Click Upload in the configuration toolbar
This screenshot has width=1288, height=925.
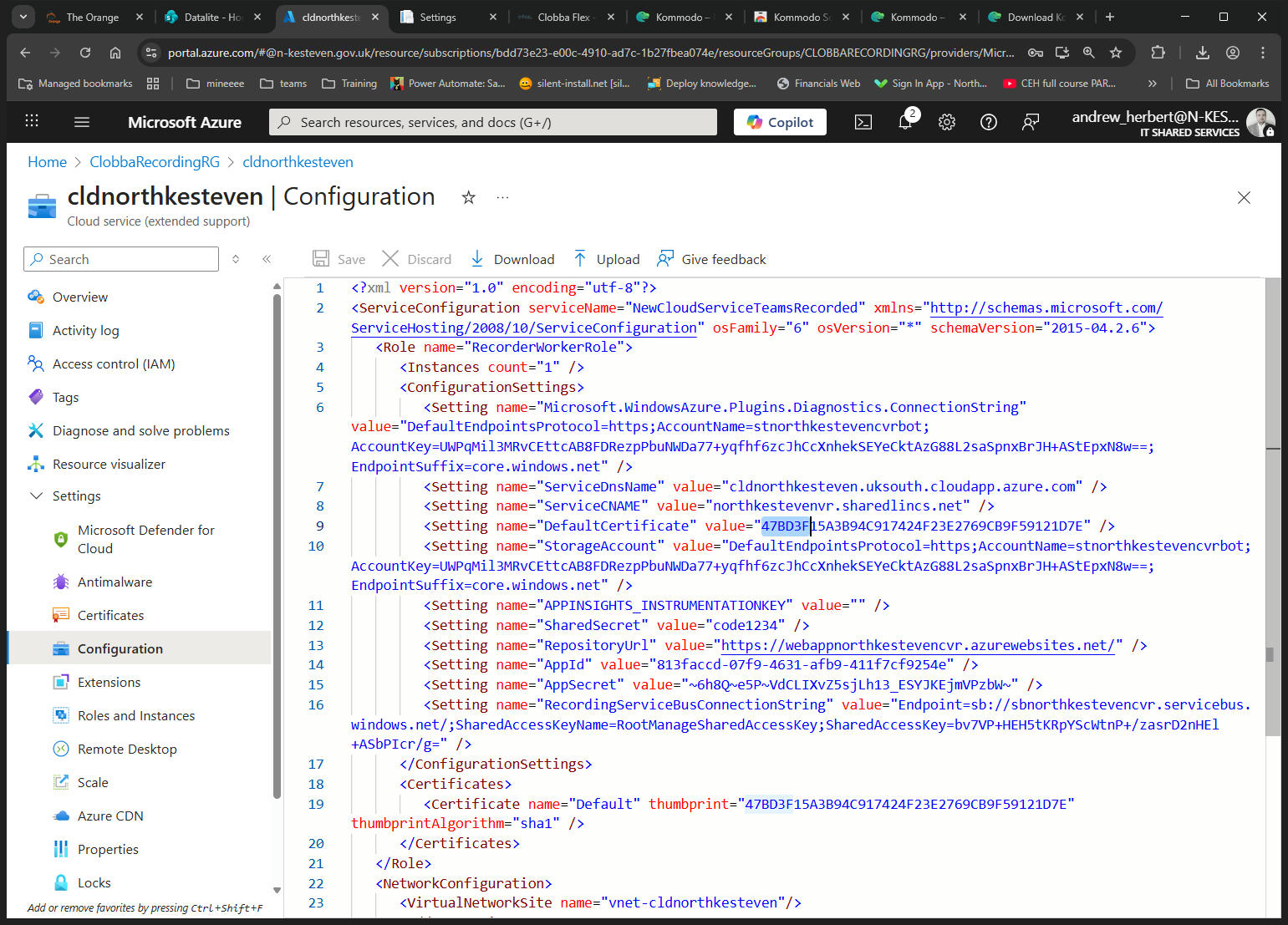coord(607,259)
